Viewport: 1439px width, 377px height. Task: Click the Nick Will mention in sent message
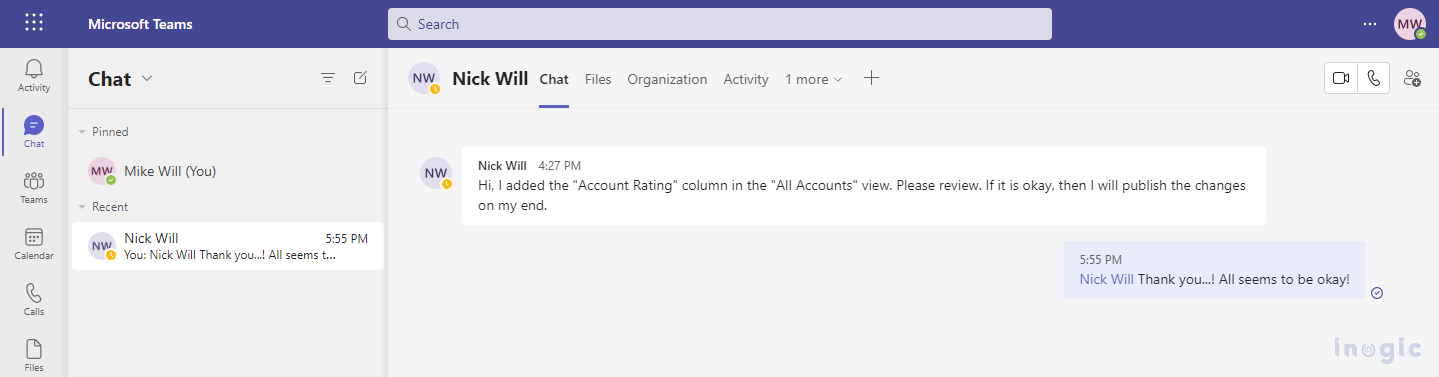pos(1107,279)
